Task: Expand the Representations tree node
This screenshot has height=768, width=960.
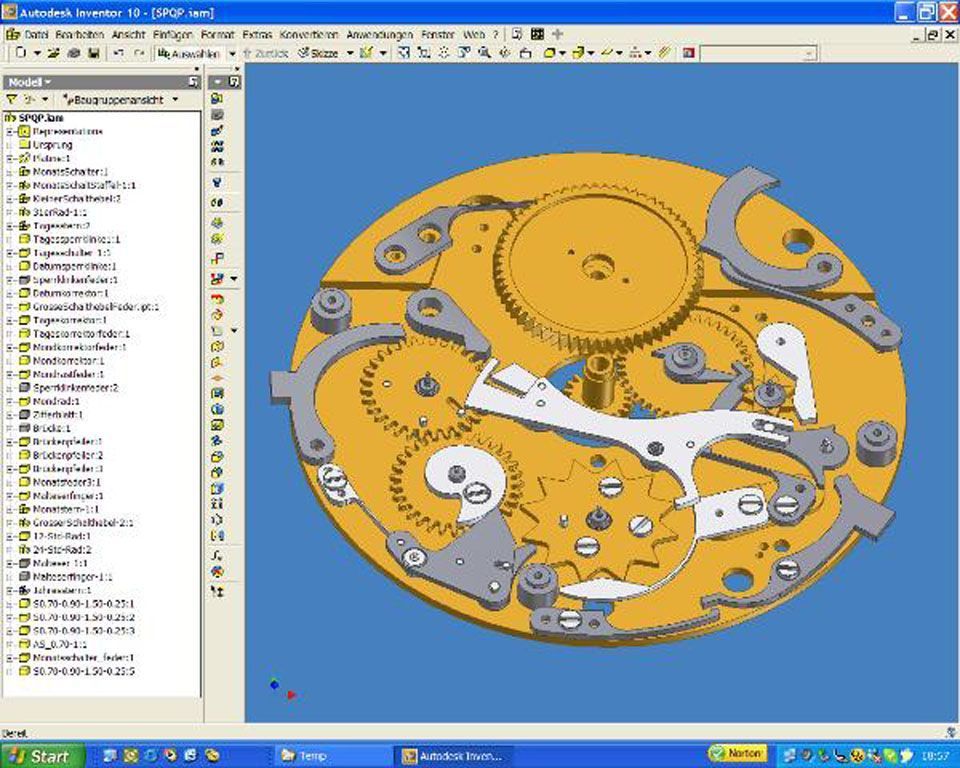Action: click(x=10, y=131)
